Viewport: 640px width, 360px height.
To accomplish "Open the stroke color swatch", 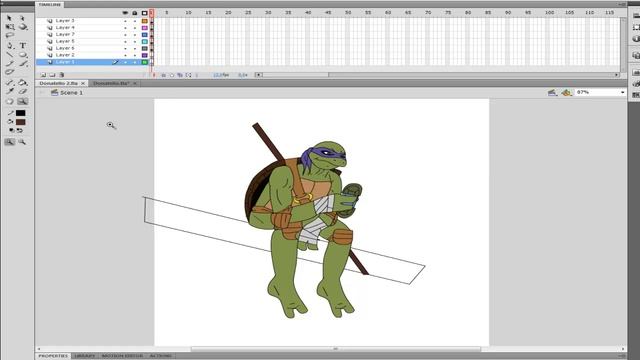I will (20, 113).
